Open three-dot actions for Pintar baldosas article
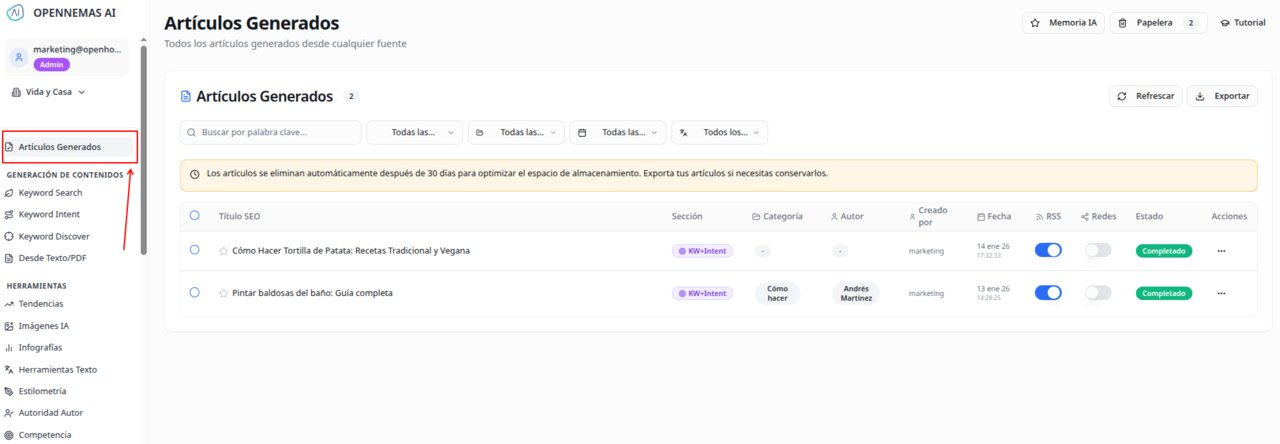 pos(1220,293)
